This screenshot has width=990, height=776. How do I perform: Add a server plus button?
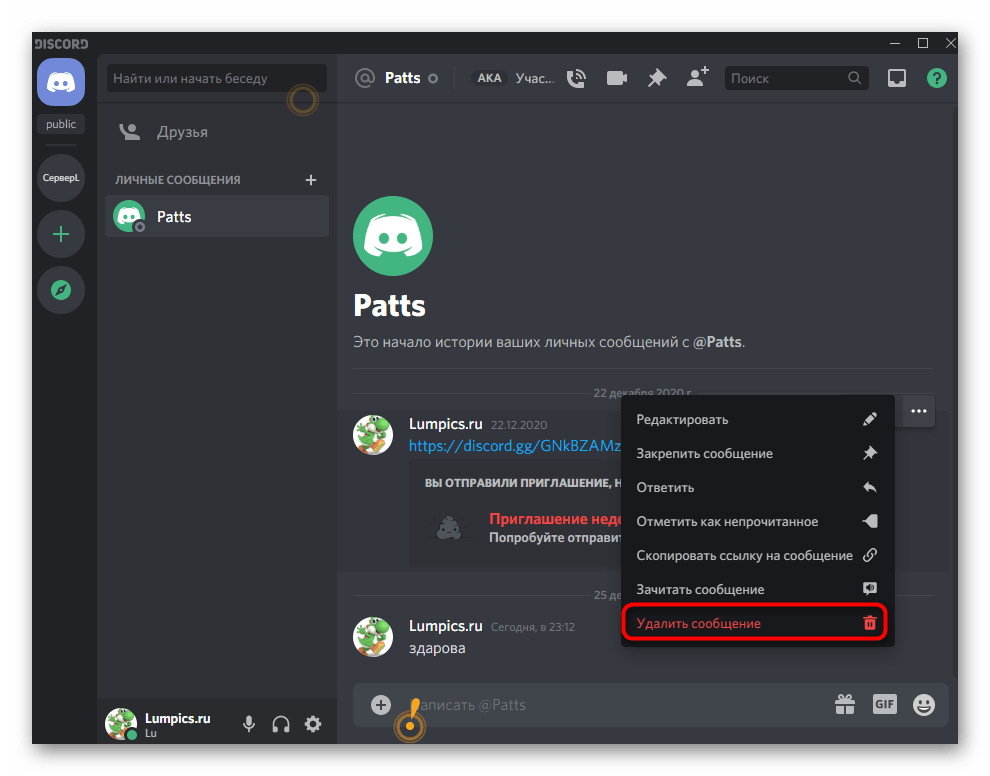tap(61, 235)
